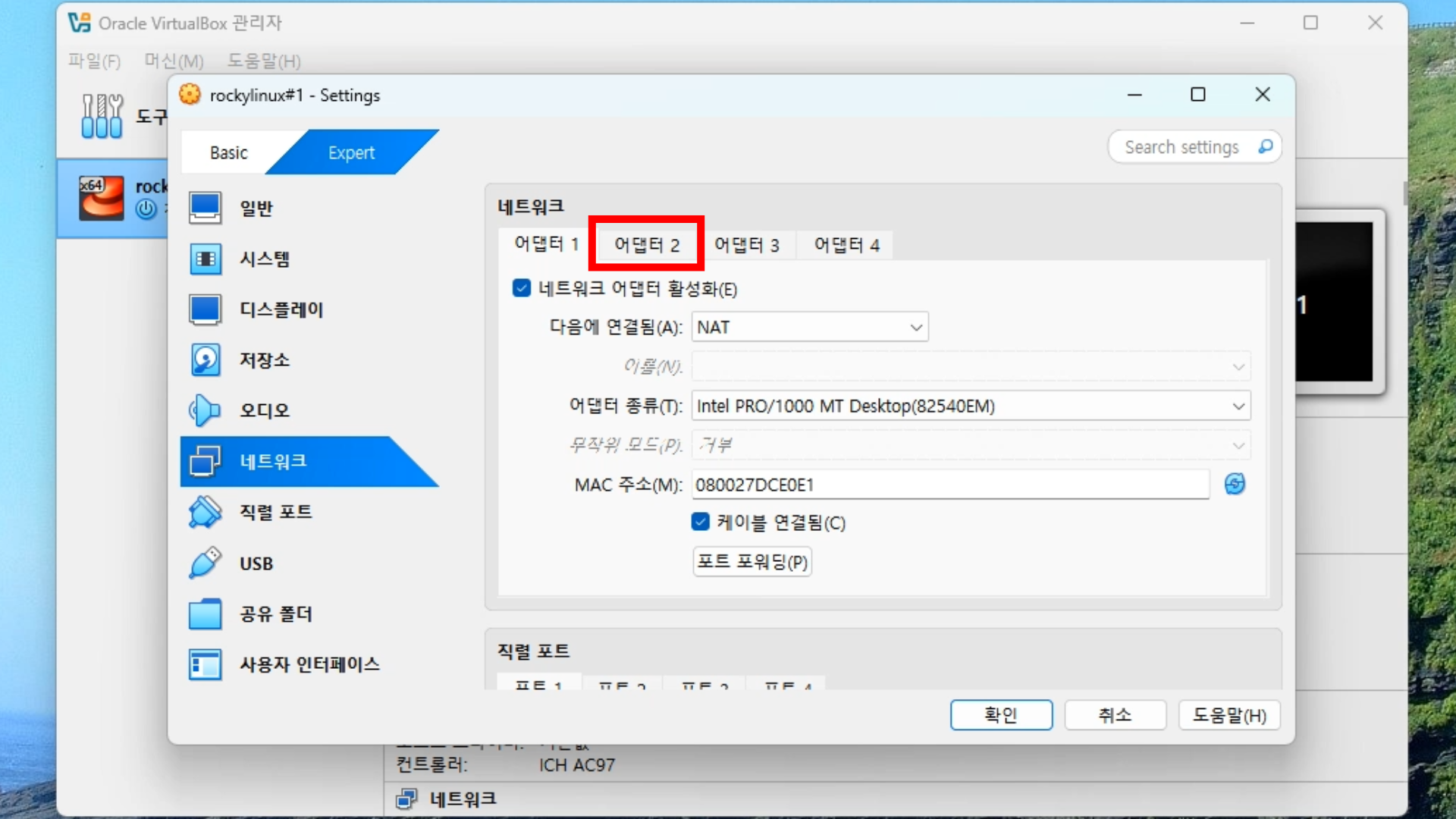The image size is (1456, 819).
Task: Click the 포트 포워딩 (Port Forwarding) button
Action: 752,562
